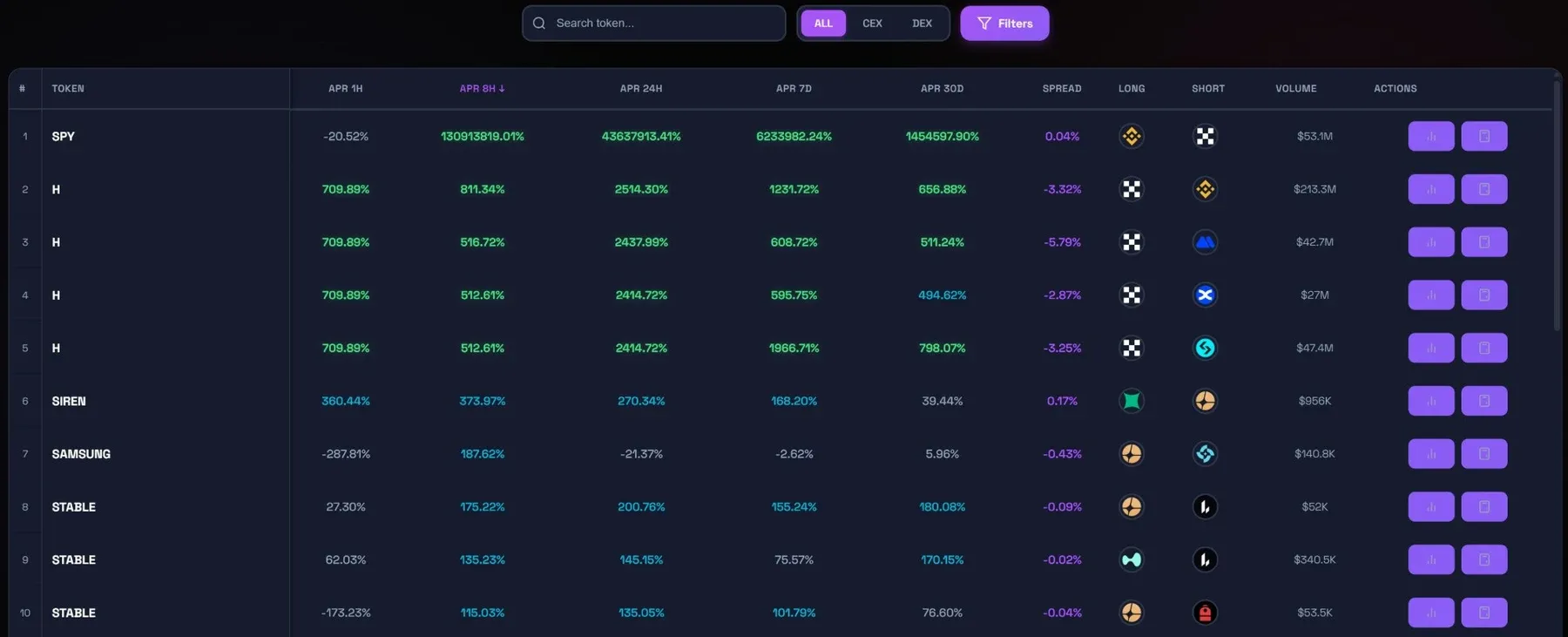Screen dimensions: 1568x637
Task: Select the SAMSUNG token name
Action: coord(81,454)
